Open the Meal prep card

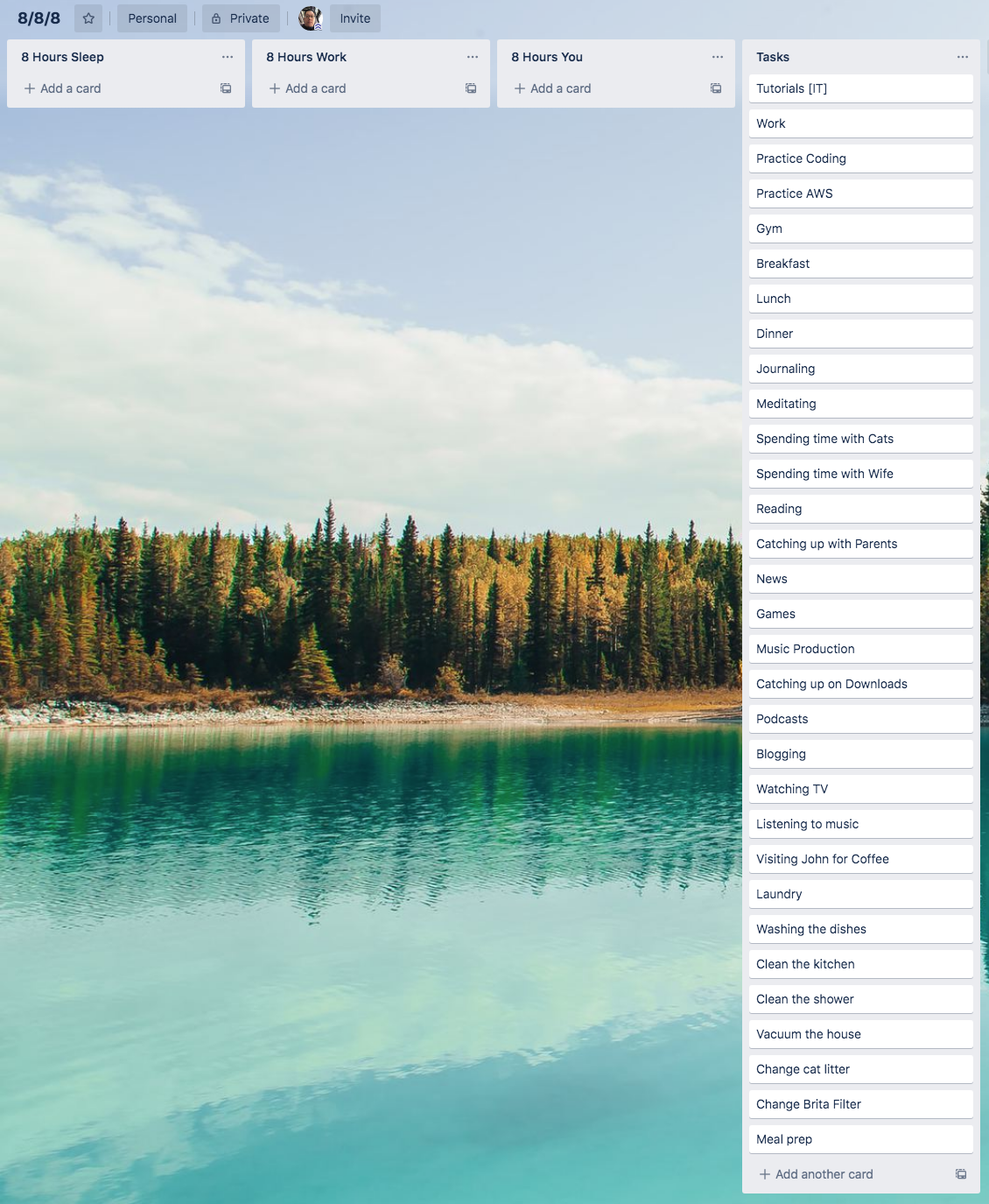pyautogui.click(x=861, y=1139)
